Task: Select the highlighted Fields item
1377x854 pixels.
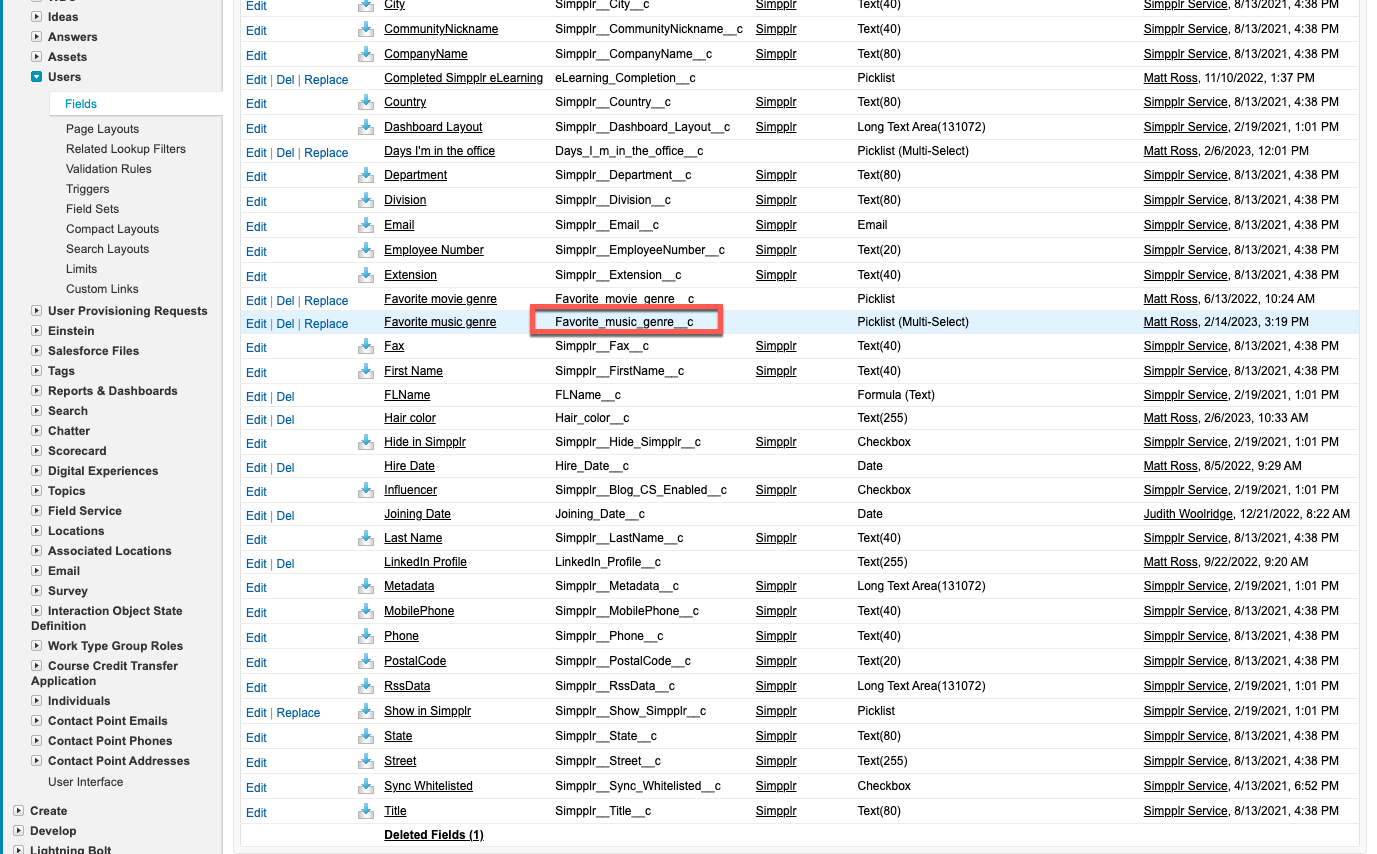Action: [x=81, y=104]
